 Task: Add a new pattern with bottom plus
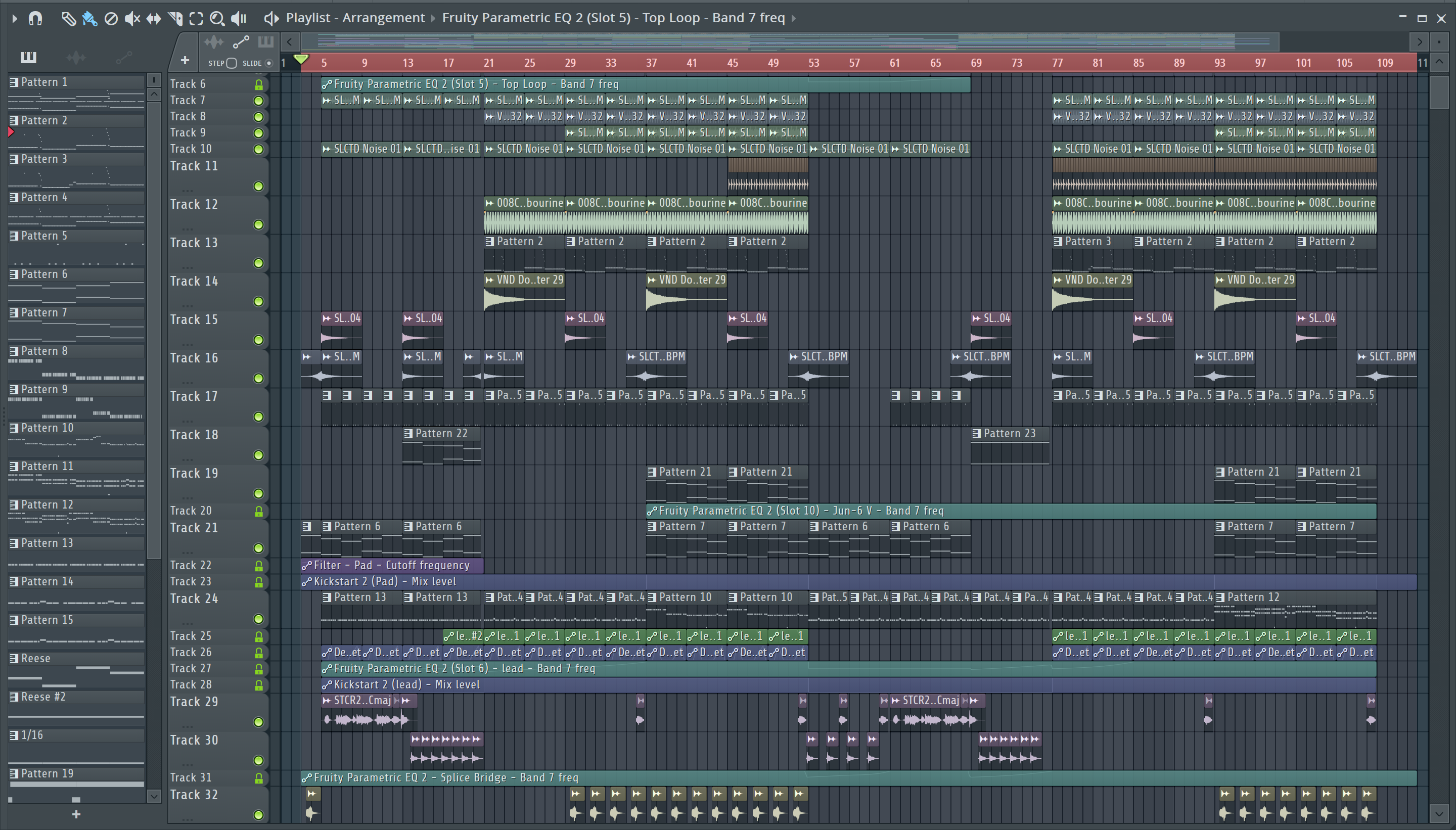(76, 814)
